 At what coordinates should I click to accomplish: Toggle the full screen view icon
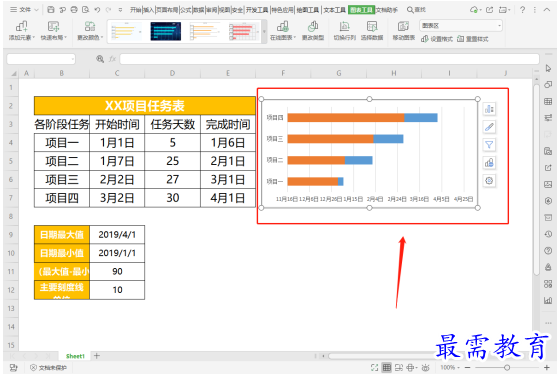tap(374, 367)
